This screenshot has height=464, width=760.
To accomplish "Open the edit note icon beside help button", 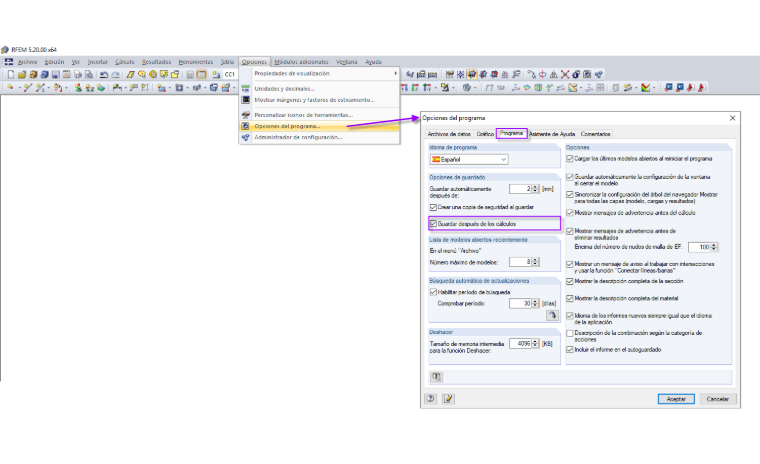I will click(448, 399).
